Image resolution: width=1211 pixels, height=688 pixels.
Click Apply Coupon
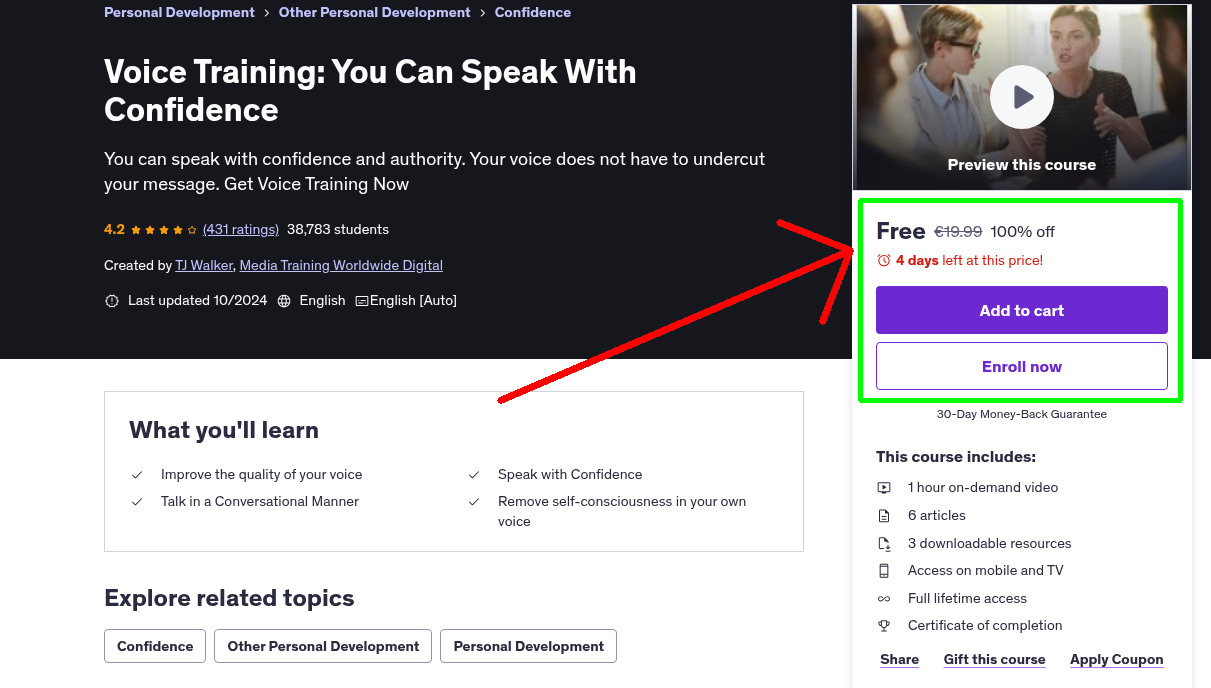tap(1117, 660)
